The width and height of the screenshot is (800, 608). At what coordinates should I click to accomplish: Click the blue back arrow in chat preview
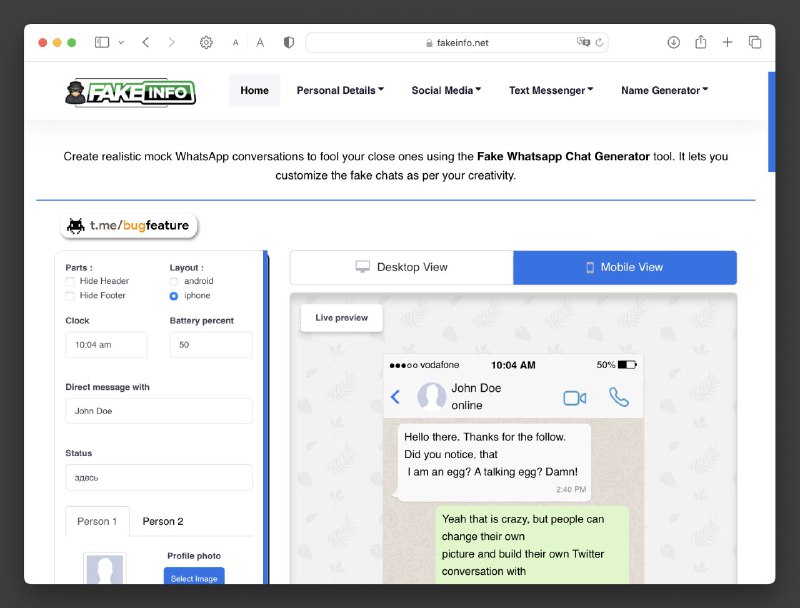395,397
